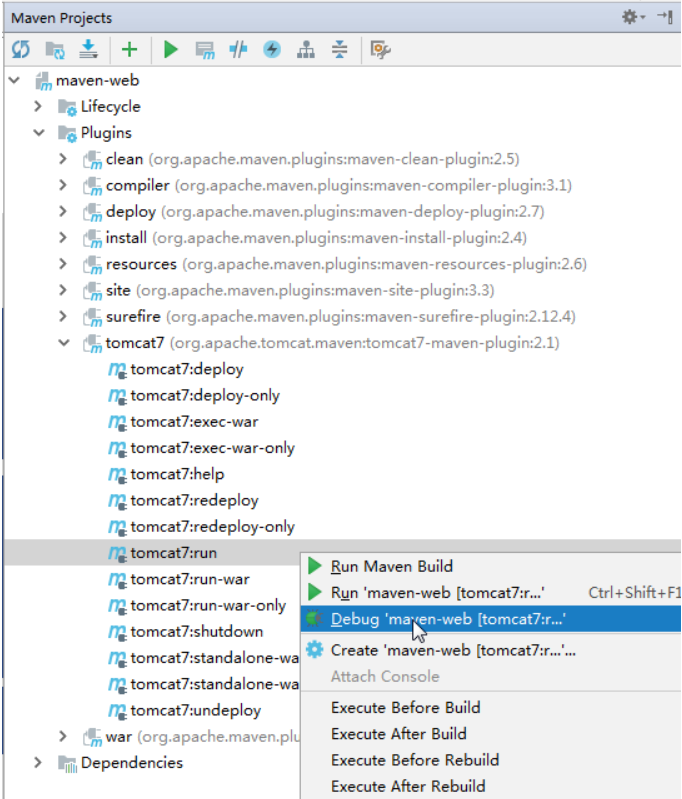Select the tomcat7:run goal
682x799 pixels.
click(x=173, y=553)
